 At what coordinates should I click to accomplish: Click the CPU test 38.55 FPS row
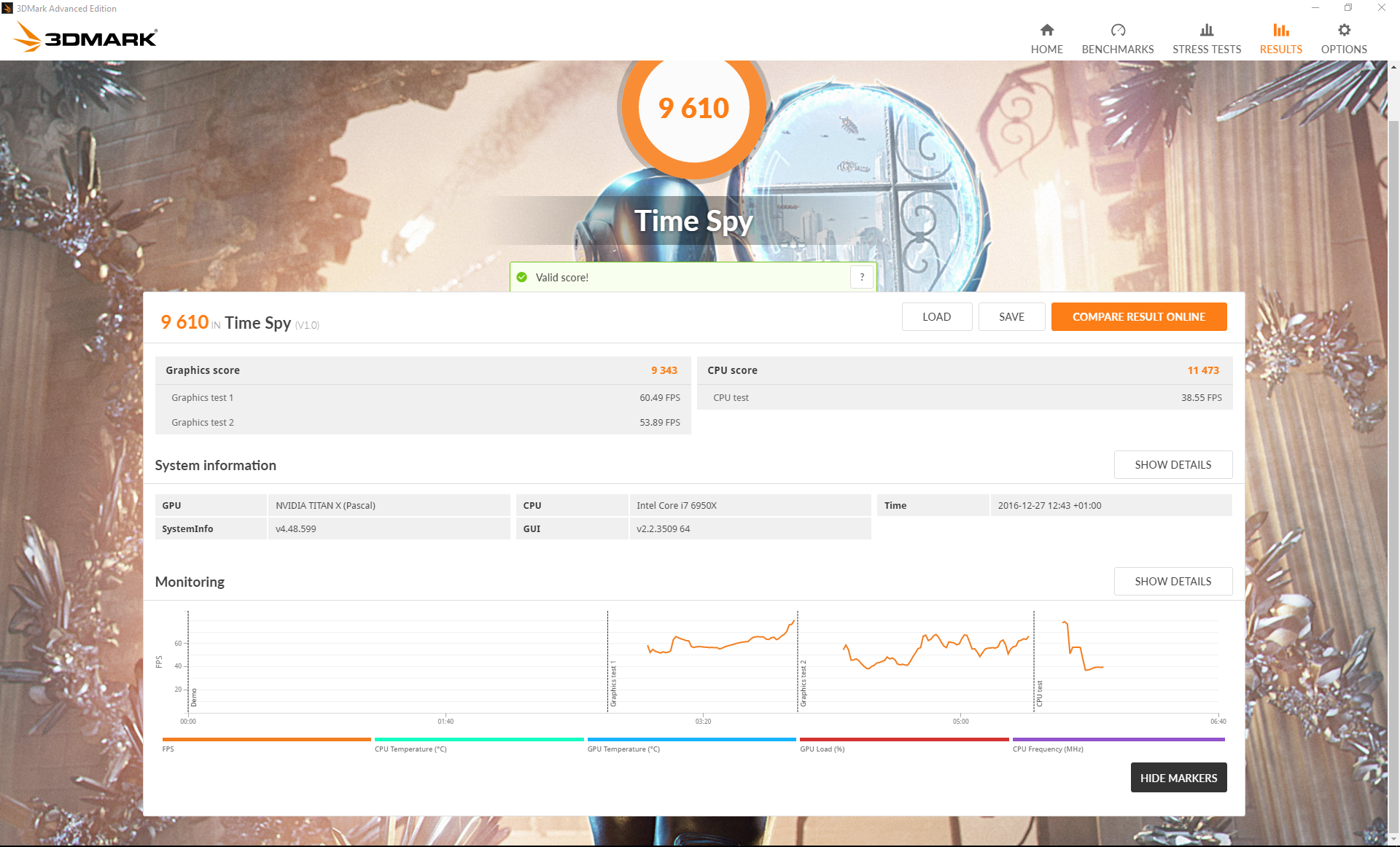tap(965, 397)
